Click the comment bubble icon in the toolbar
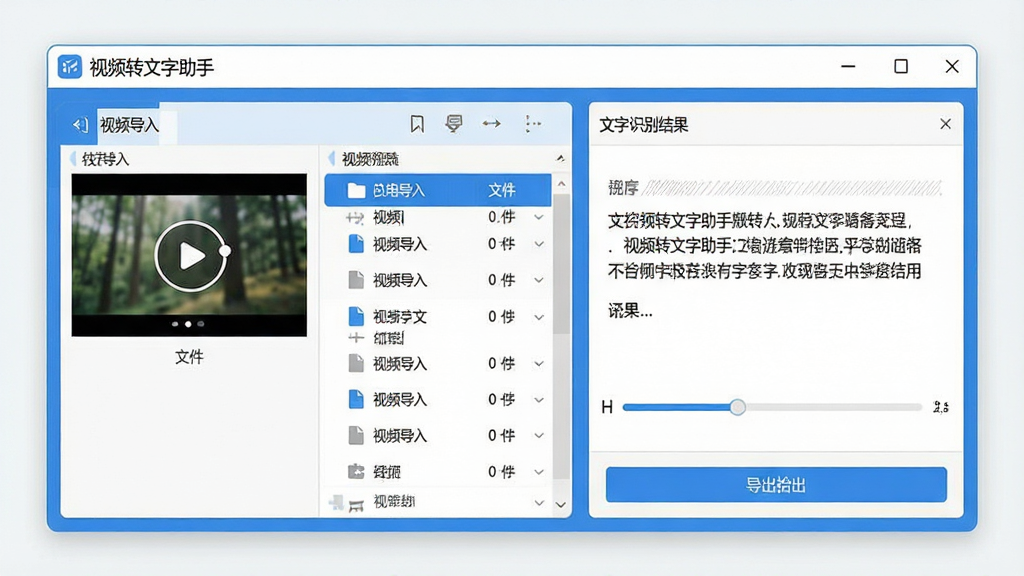Image resolution: width=1024 pixels, height=576 pixels. (x=454, y=123)
